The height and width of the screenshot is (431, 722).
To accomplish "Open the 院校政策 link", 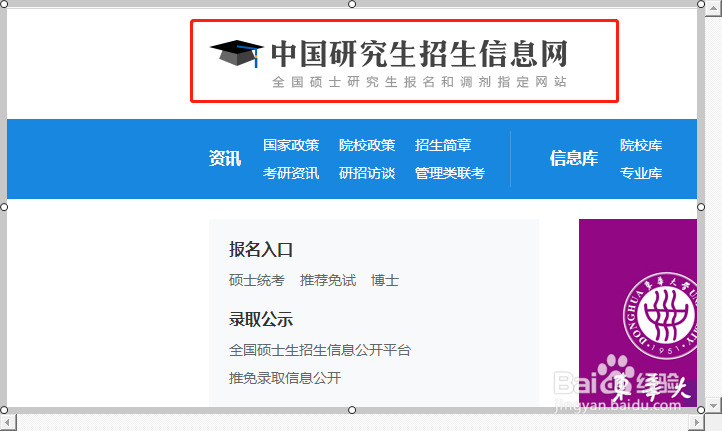I will click(367, 145).
